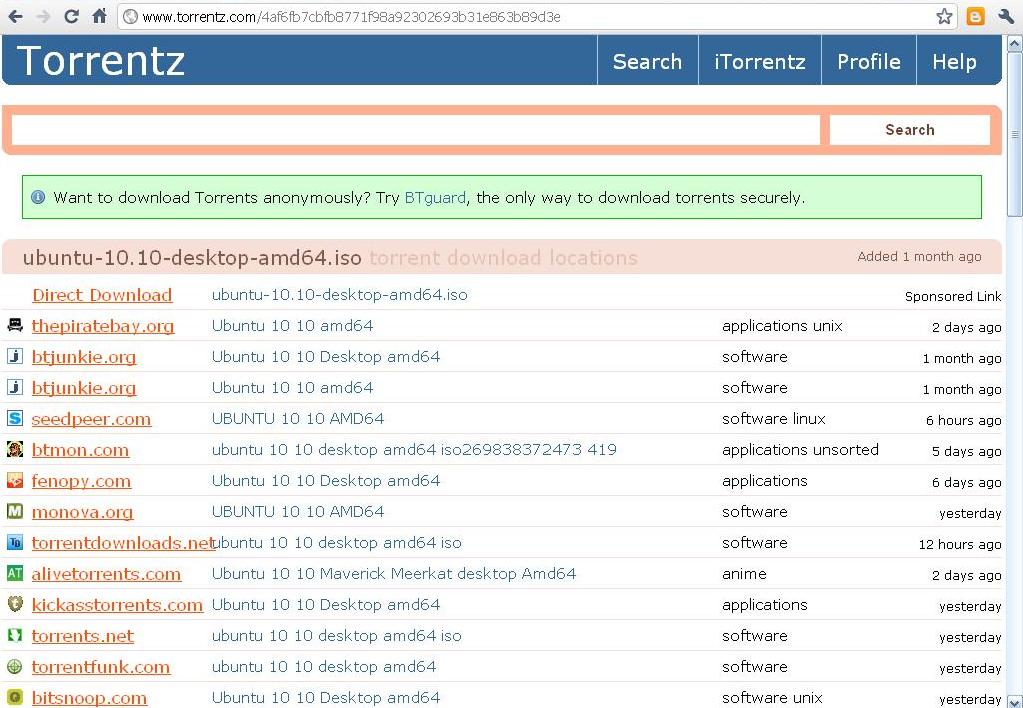This screenshot has width=1023, height=708.
Task: Click the bitsnoop.com favicon
Action: [x=14, y=697]
